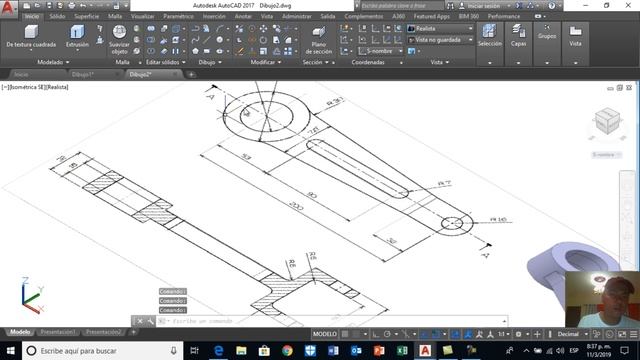Click the Windows Start button

pos(11,351)
